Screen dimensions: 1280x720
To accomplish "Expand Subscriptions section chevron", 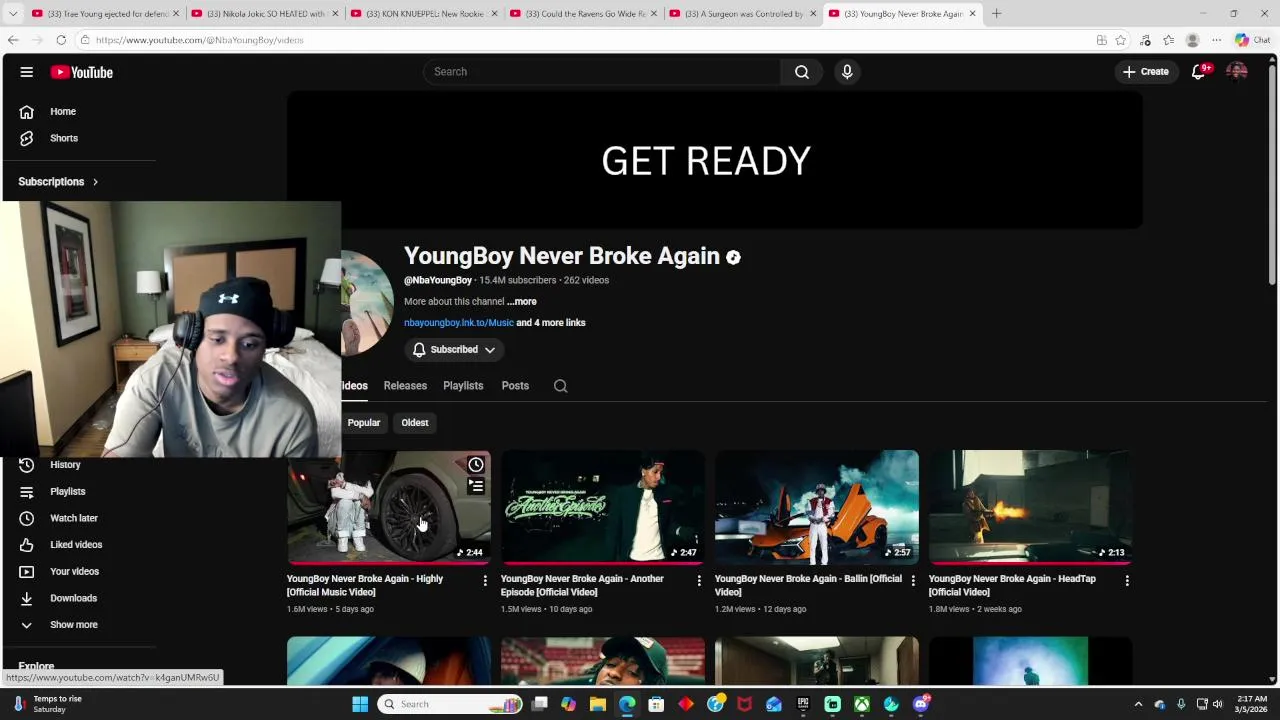I will pyautogui.click(x=95, y=182).
